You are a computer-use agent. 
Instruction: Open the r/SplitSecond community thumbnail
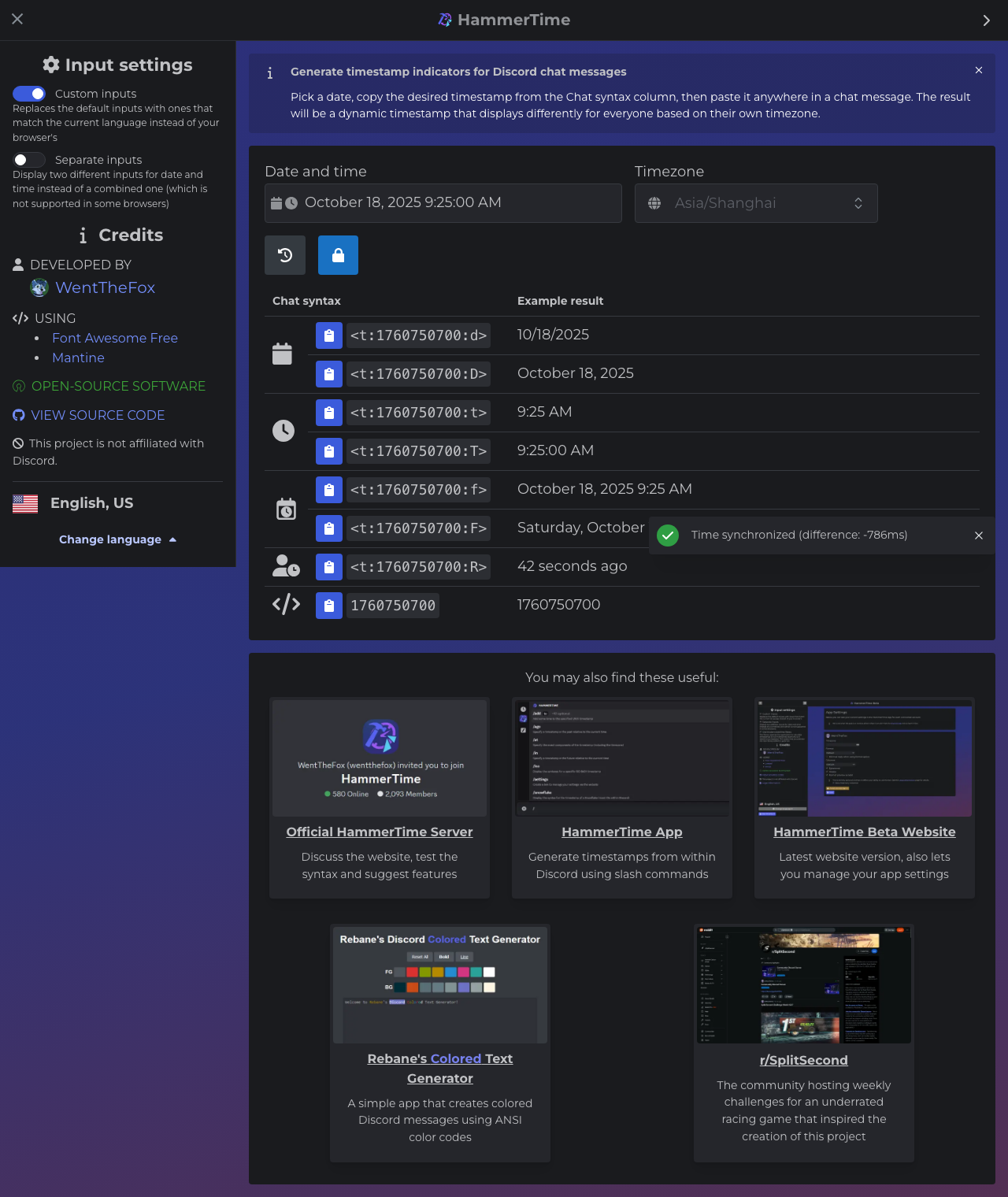803,985
